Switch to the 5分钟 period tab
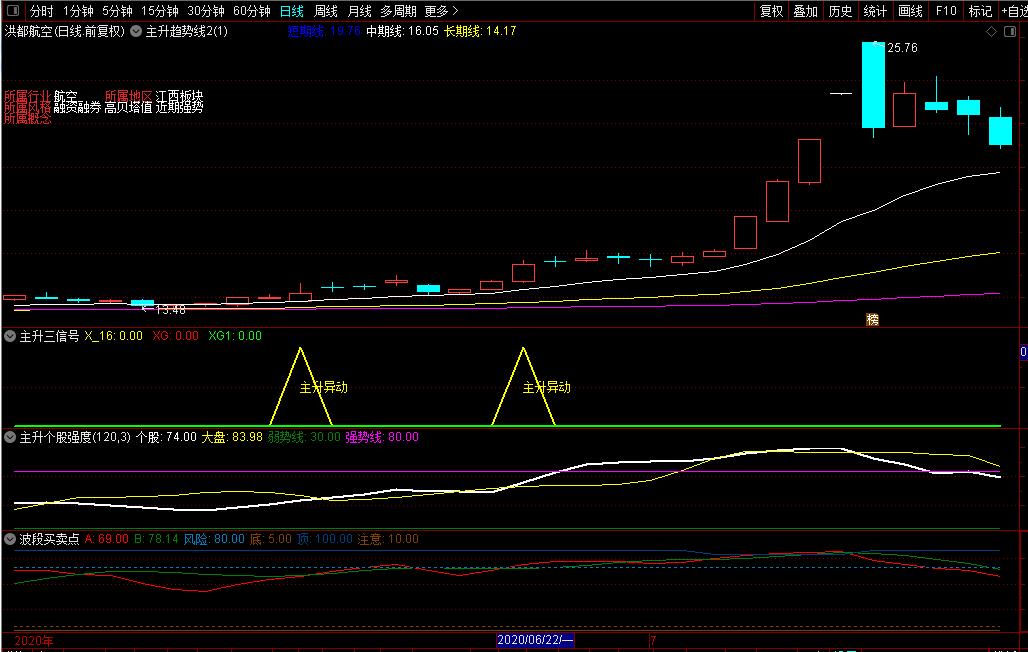Viewport: 1028px width, 652px height. tap(117, 11)
